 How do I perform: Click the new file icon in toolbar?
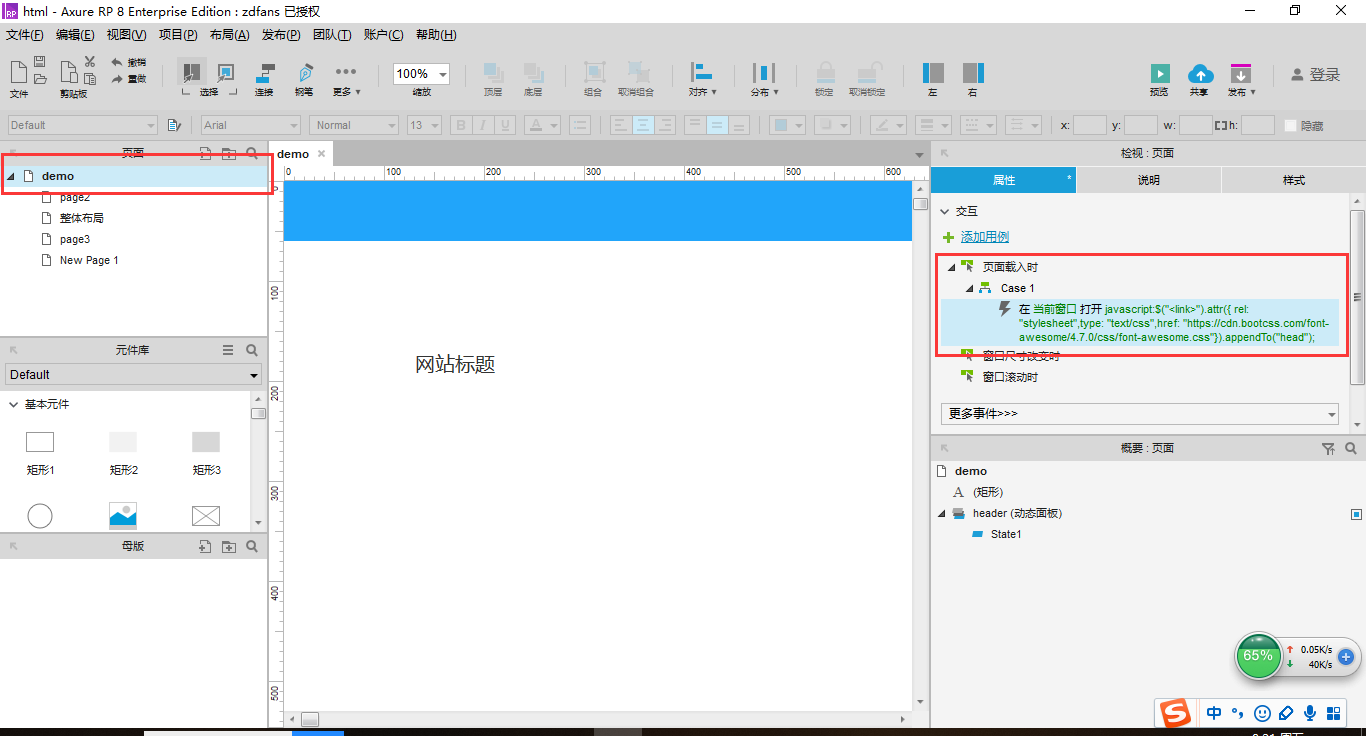point(19,71)
